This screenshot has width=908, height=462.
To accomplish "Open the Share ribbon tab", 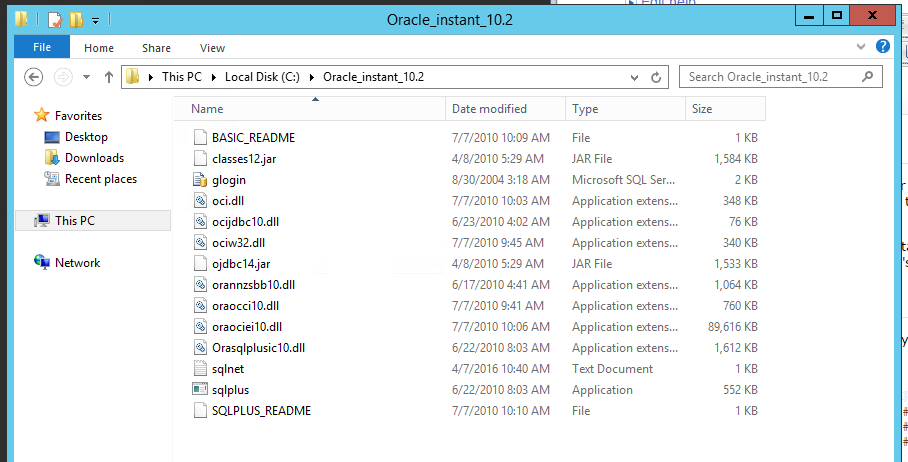I will point(156,47).
